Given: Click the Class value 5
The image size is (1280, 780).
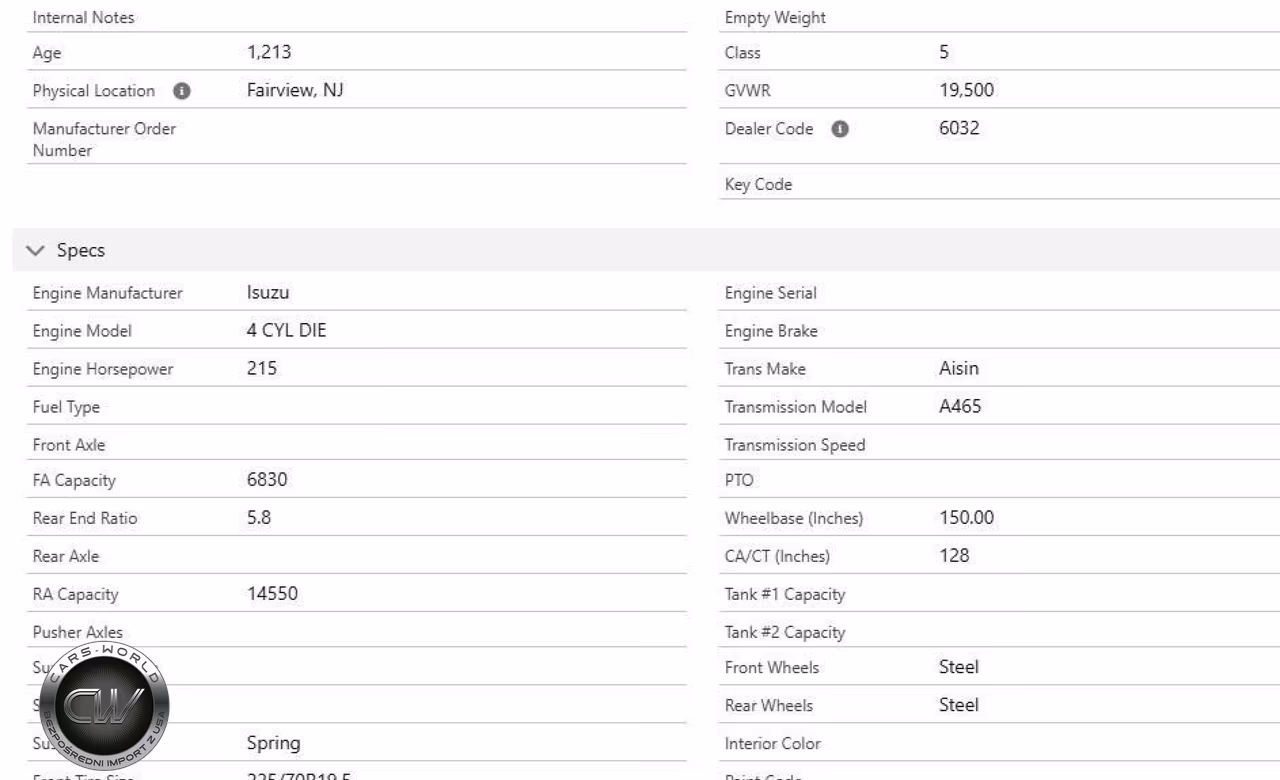Looking at the screenshot, I should click(944, 53).
